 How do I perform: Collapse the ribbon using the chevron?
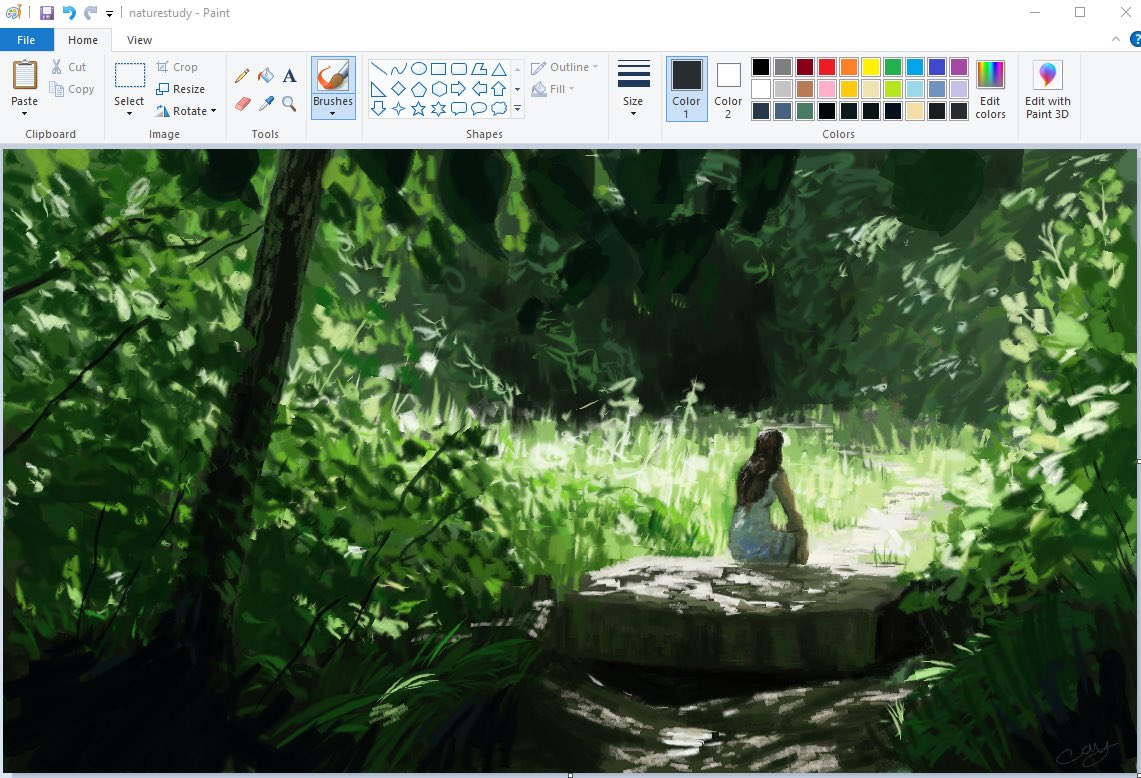pyautogui.click(x=1116, y=39)
